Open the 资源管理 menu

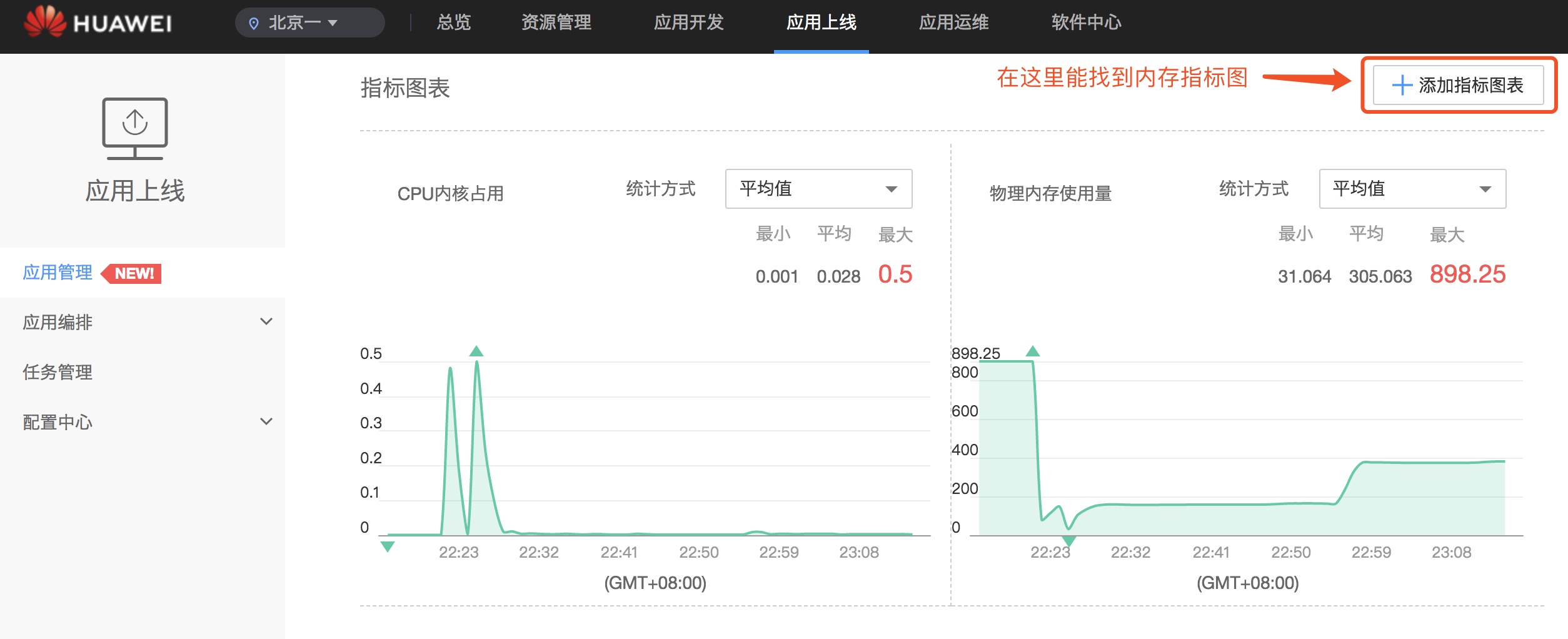[x=556, y=23]
